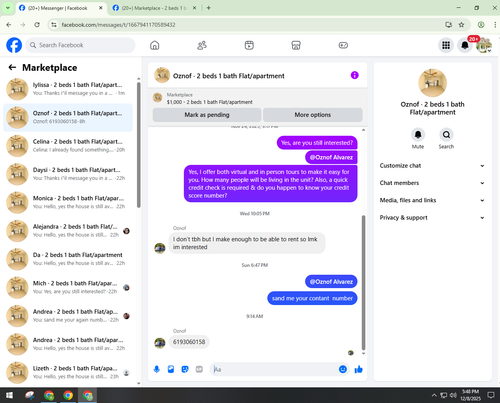The height and width of the screenshot is (403, 500).
Task: Open the Mich conversation
Action: [x=68, y=287]
